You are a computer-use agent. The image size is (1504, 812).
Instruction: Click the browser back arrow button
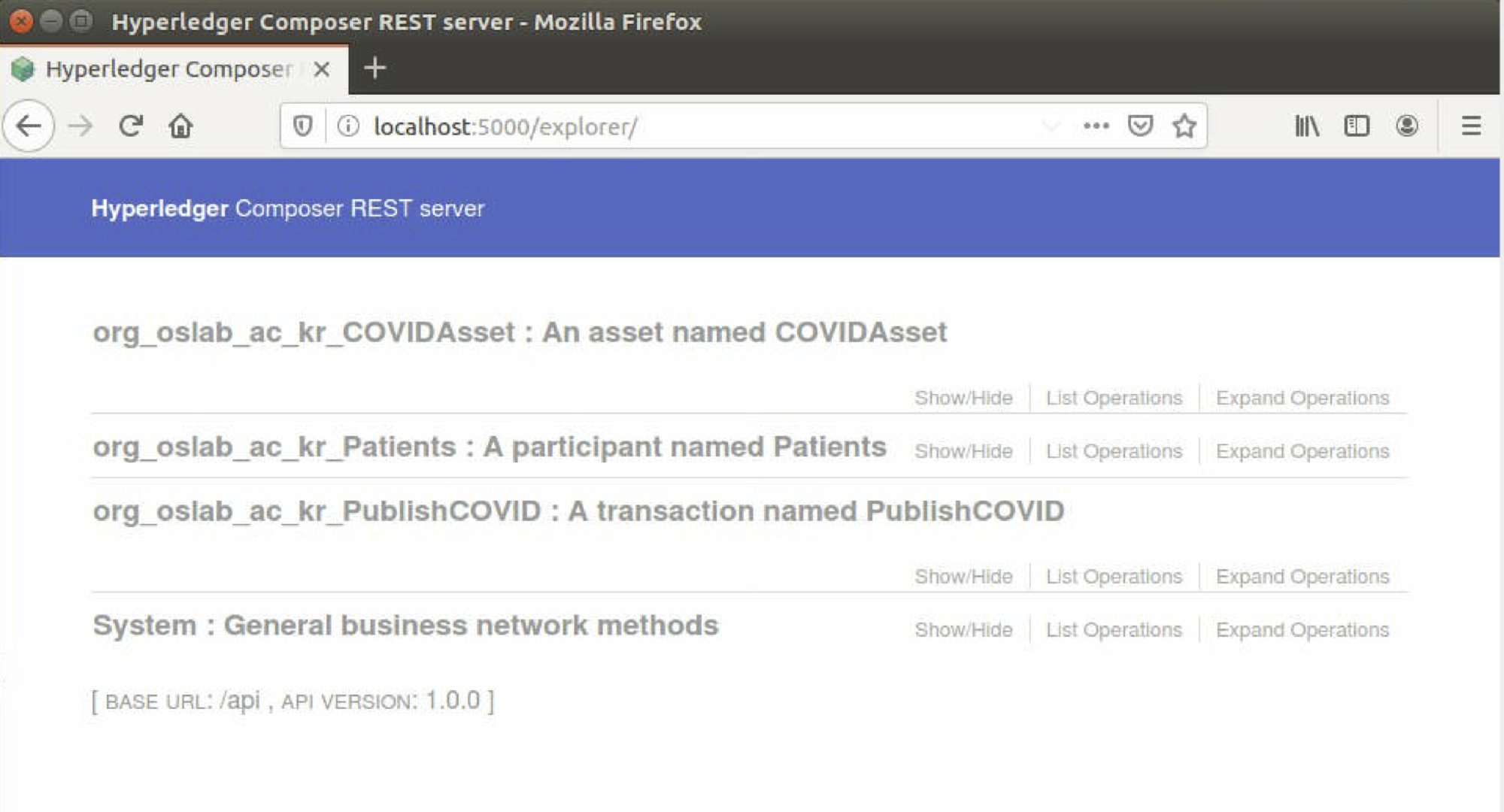coord(29,126)
